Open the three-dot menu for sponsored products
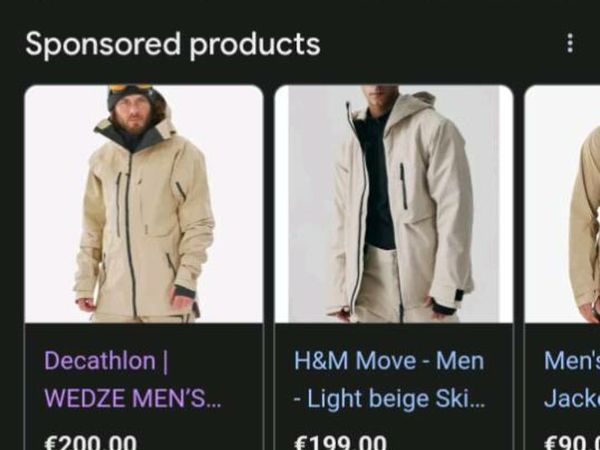The image size is (600, 450). pos(570,43)
